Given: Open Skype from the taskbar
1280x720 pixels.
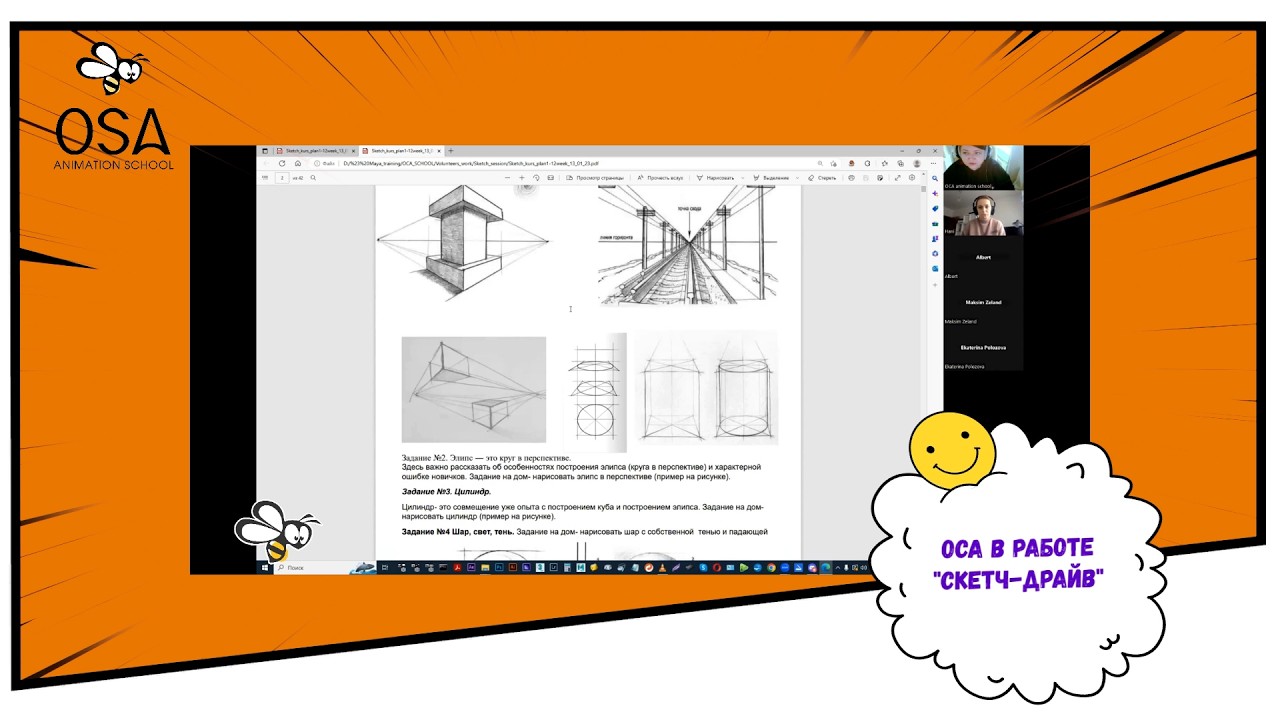Looking at the screenshot, I should [x=703, y=567].
